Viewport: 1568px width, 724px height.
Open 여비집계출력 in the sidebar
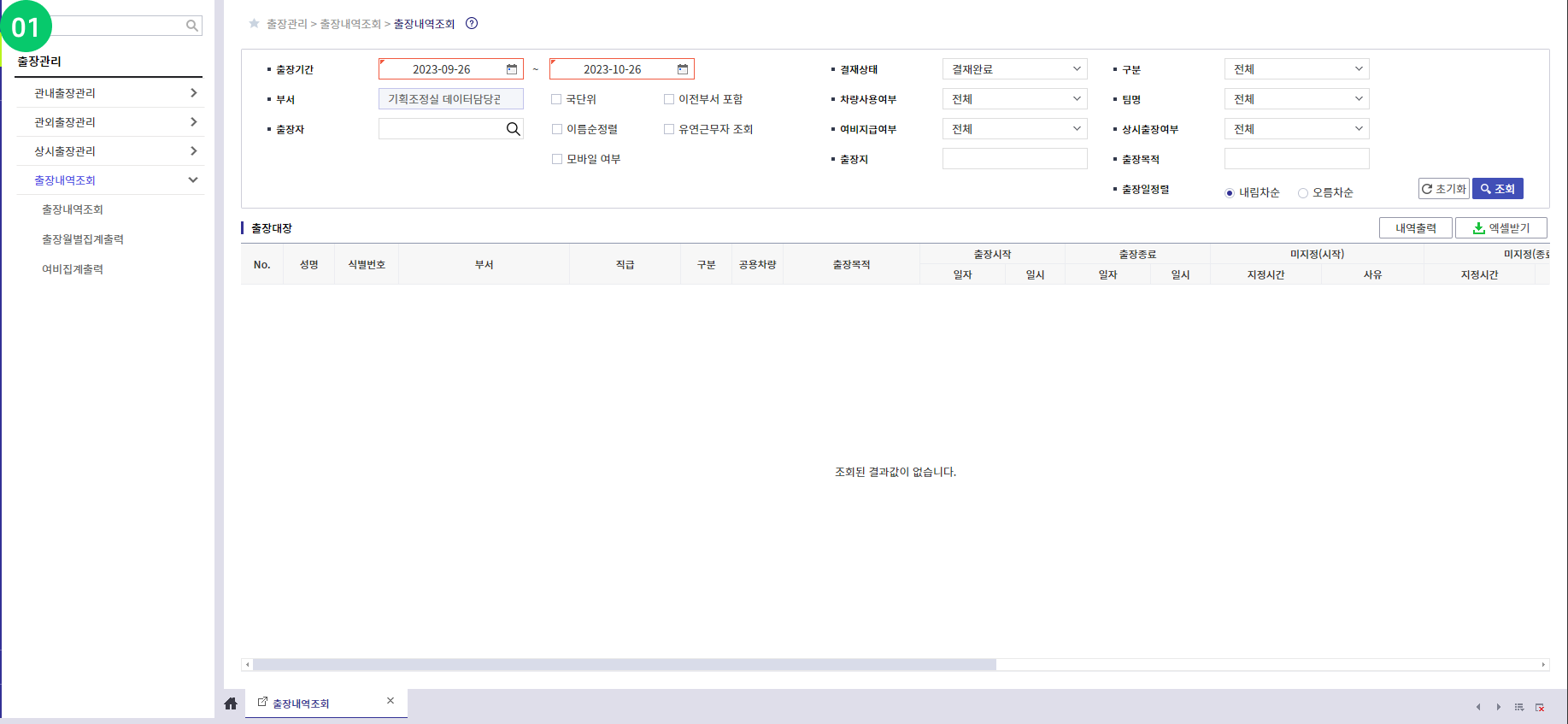pyautogui.click(x=73, y=269)
